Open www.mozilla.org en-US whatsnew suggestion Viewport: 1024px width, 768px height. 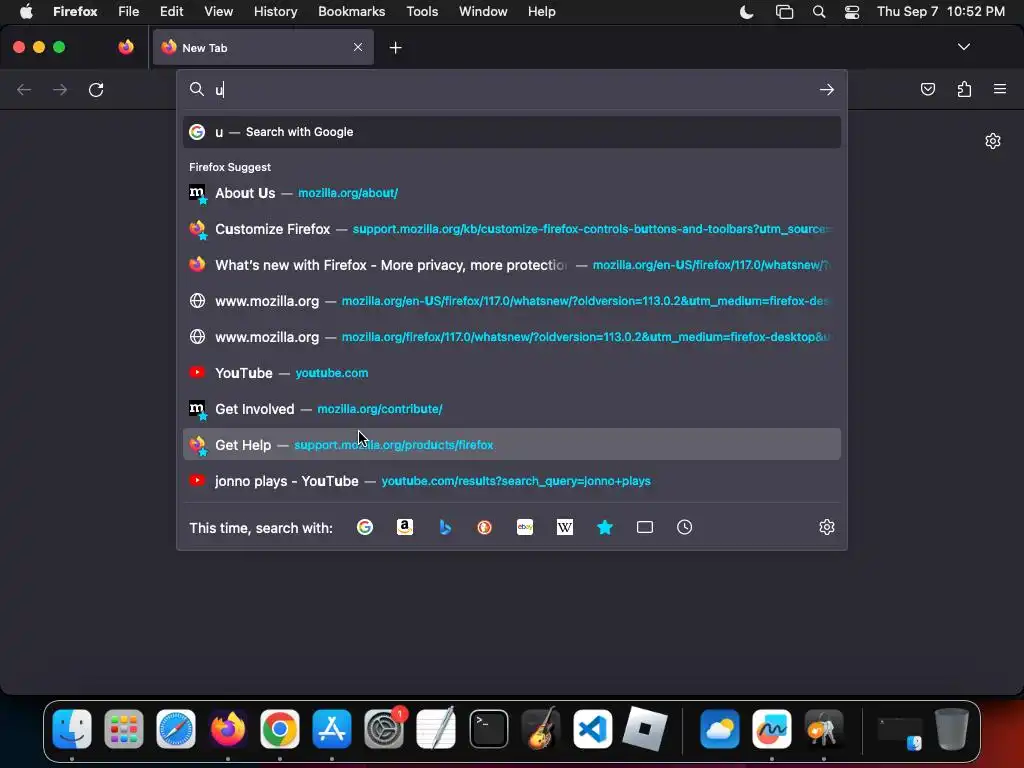(512, 301)
